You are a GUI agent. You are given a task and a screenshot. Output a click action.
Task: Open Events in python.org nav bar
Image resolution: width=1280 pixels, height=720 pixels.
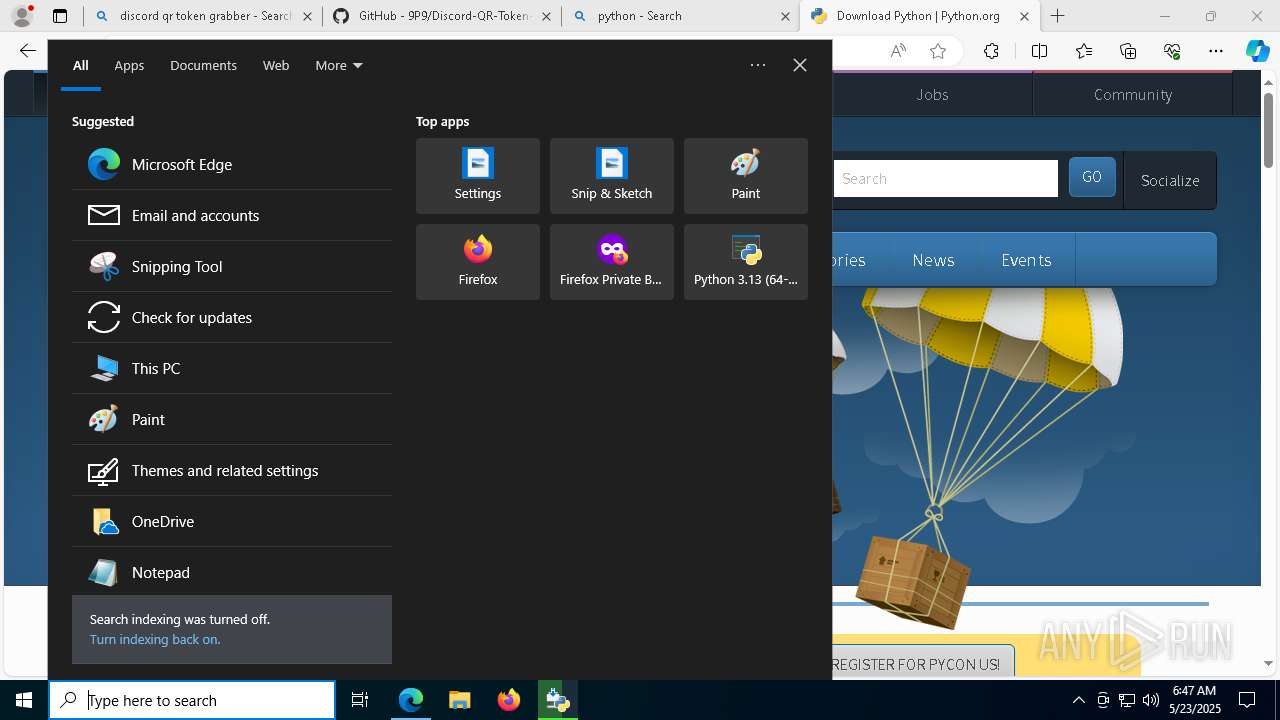pos(1026,260)
